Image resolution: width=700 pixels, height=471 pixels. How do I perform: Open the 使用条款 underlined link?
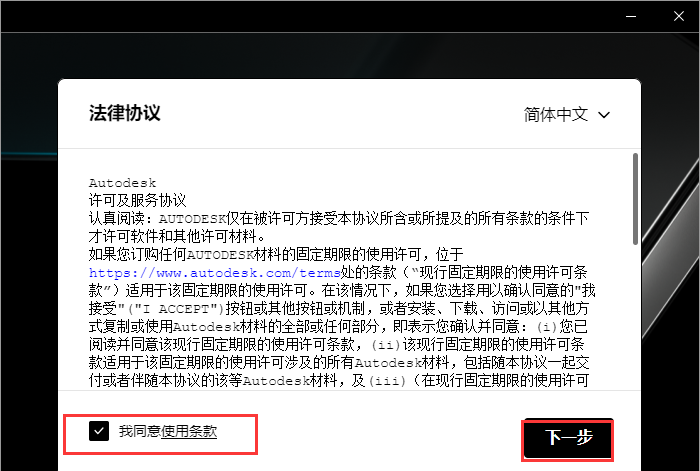(189, 431)
